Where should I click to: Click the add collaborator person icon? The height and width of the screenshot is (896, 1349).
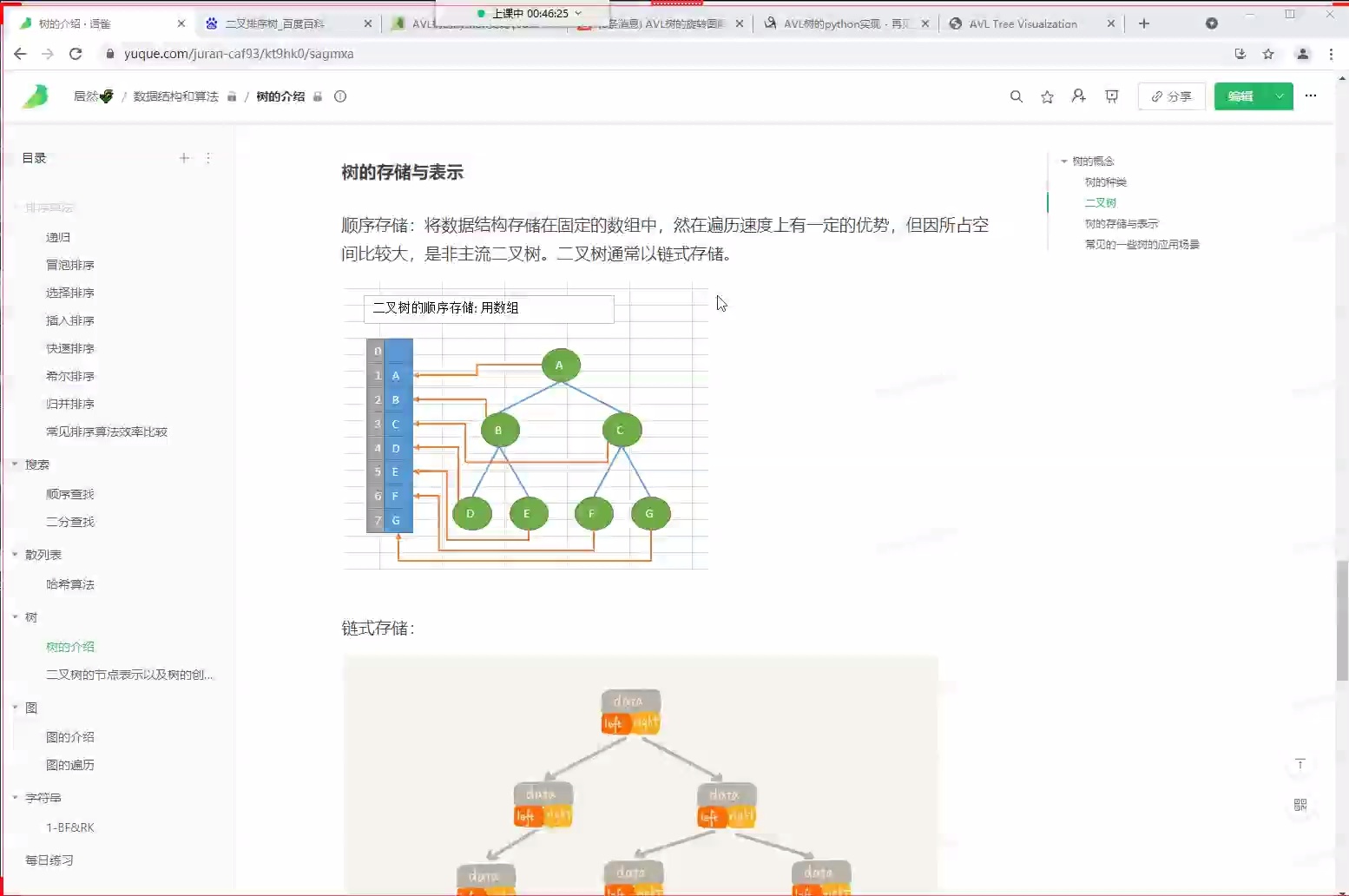coord(1078,96)
